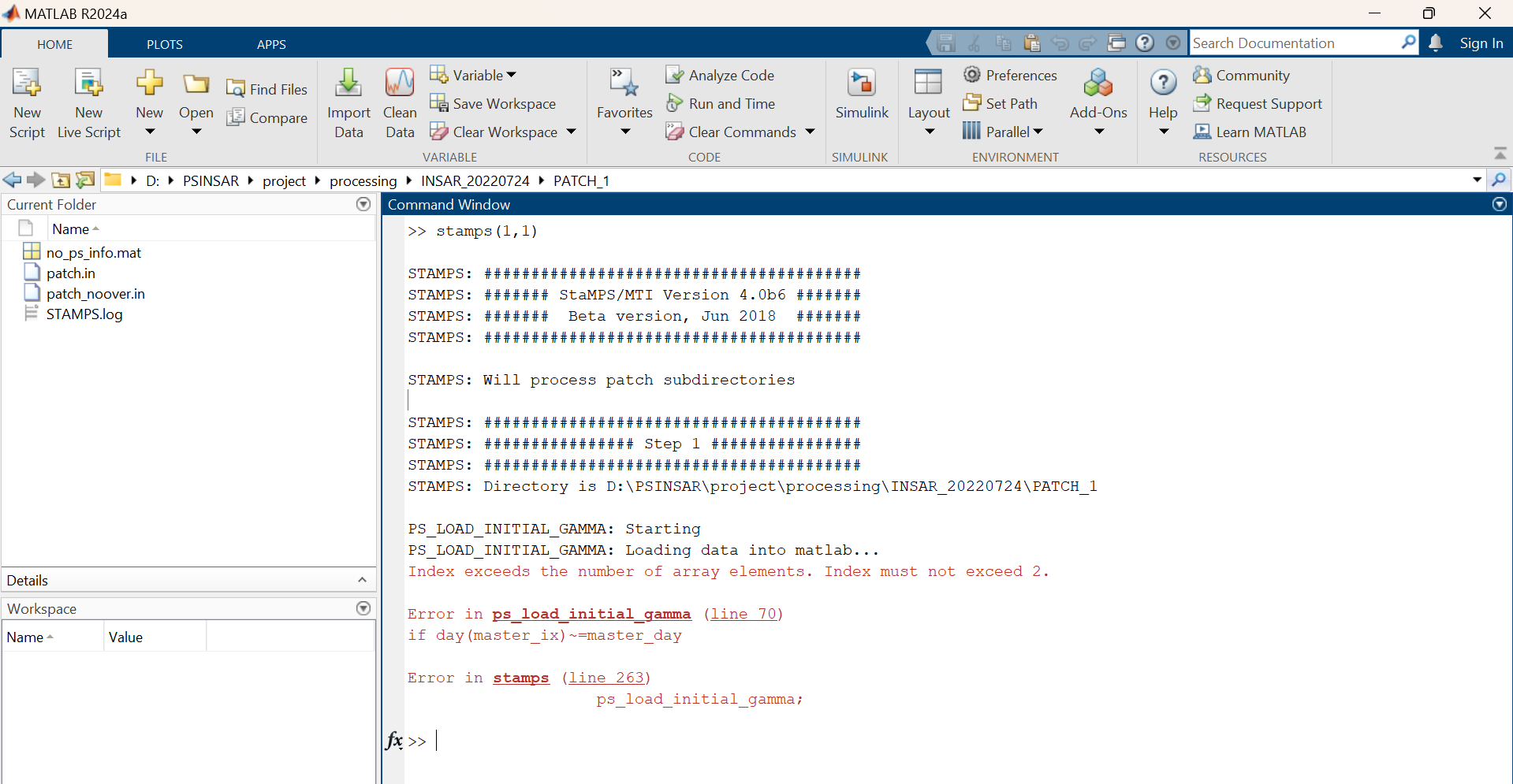Viewport: 1513px width, 784px height.
Task: Click the notifications bell icon
Action: tap(1436, 43)
